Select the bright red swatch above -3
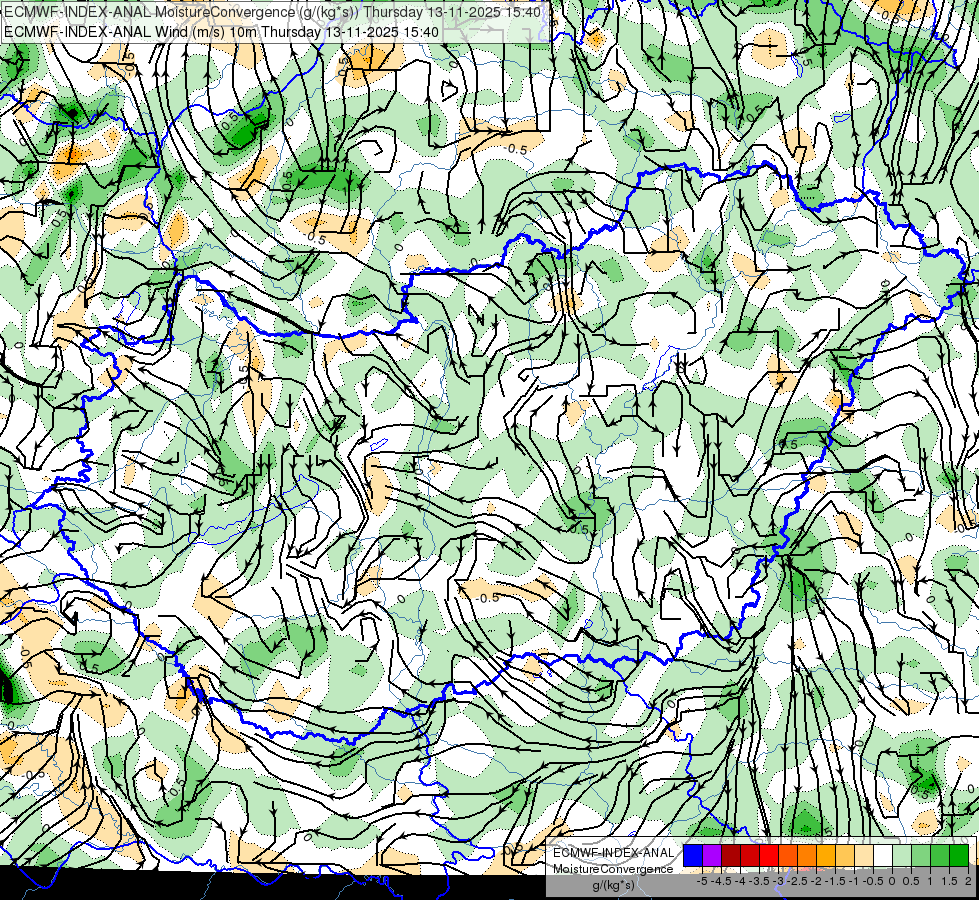Image resolution: width=979 pixels, height=900 pixels. click(x=769, y=855)
